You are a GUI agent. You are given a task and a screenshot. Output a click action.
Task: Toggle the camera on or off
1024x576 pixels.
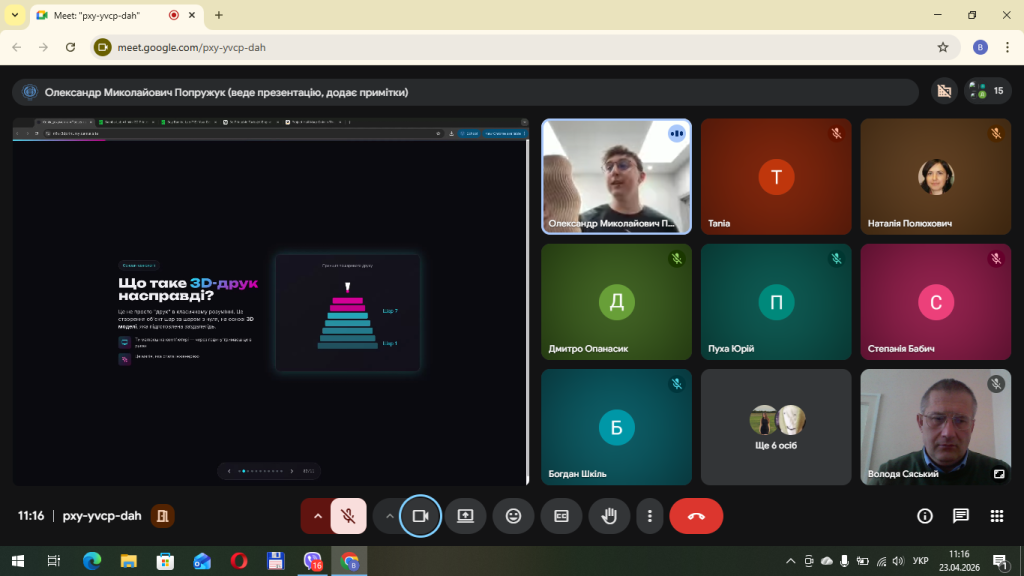click(420, 516)
